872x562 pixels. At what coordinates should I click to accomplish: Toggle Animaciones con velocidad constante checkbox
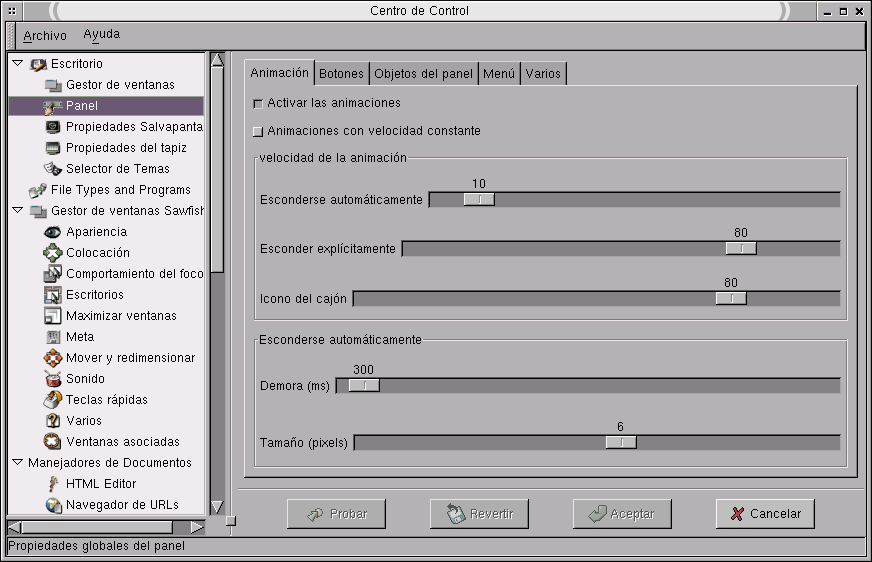pos(258,131)
